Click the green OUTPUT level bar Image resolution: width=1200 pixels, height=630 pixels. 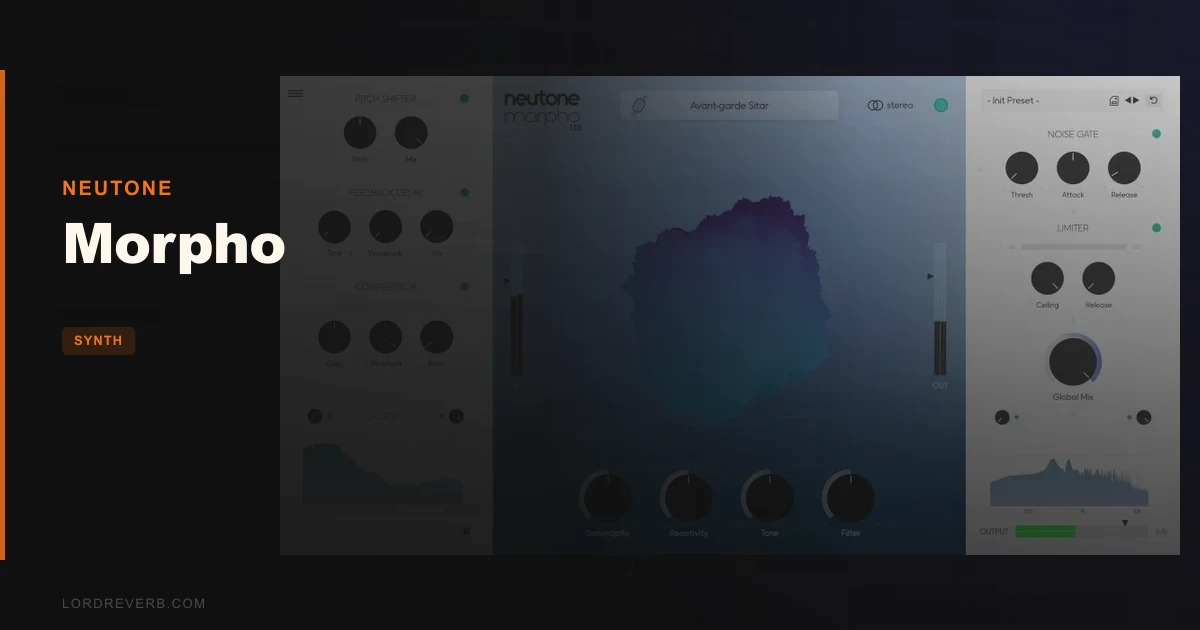pyautogui.click(x=1045, y=531)
